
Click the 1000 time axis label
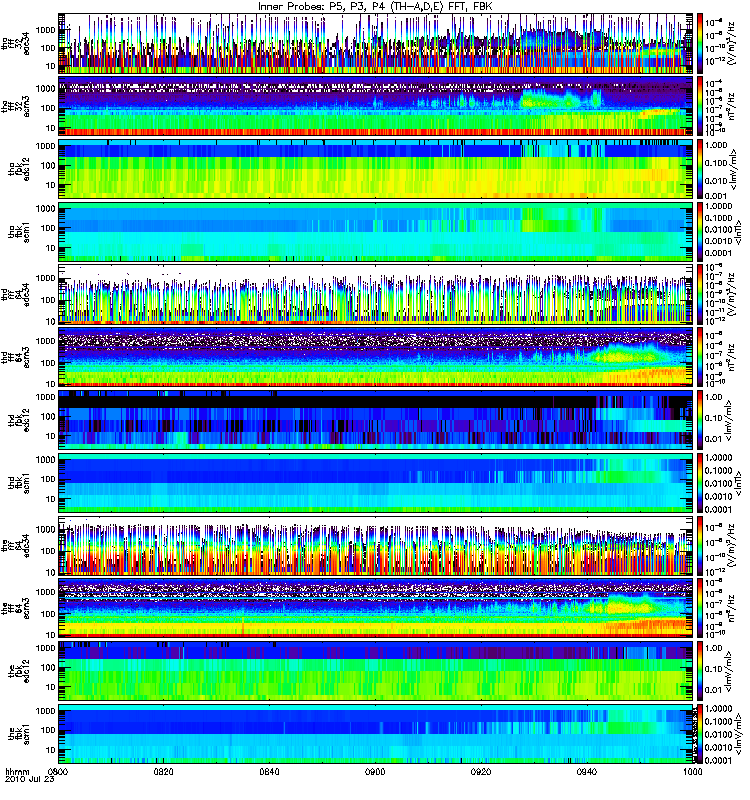(692, 771)
